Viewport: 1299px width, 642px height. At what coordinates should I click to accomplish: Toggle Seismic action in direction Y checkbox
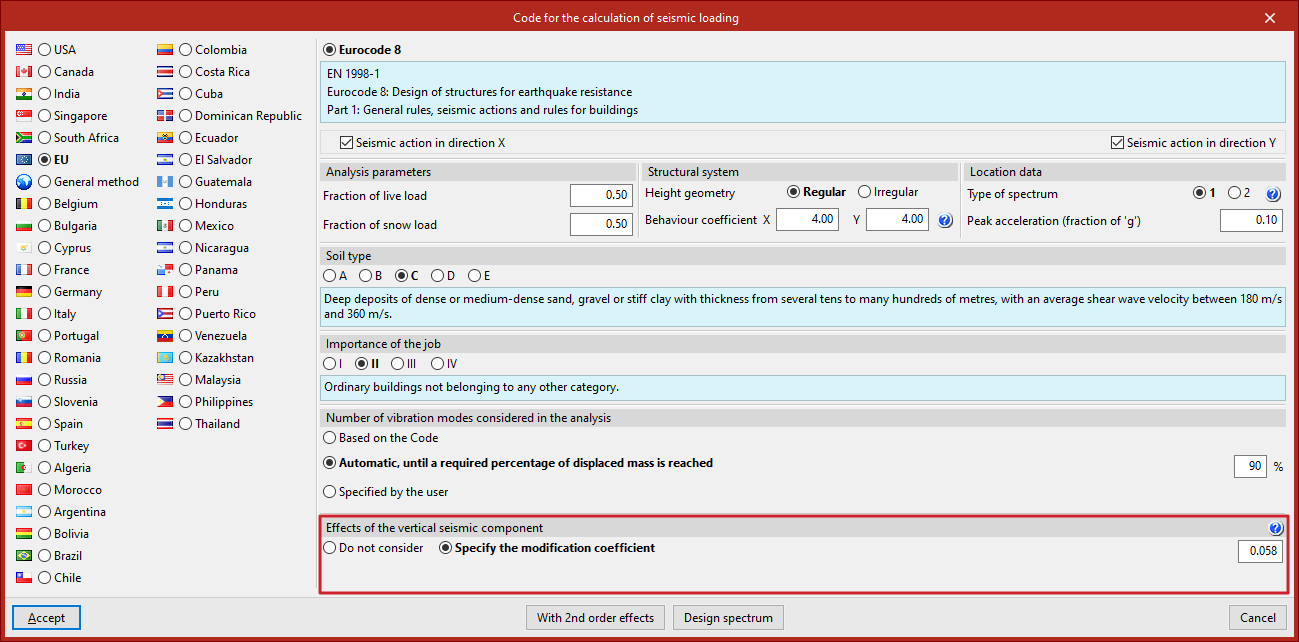click(1118, 143)
